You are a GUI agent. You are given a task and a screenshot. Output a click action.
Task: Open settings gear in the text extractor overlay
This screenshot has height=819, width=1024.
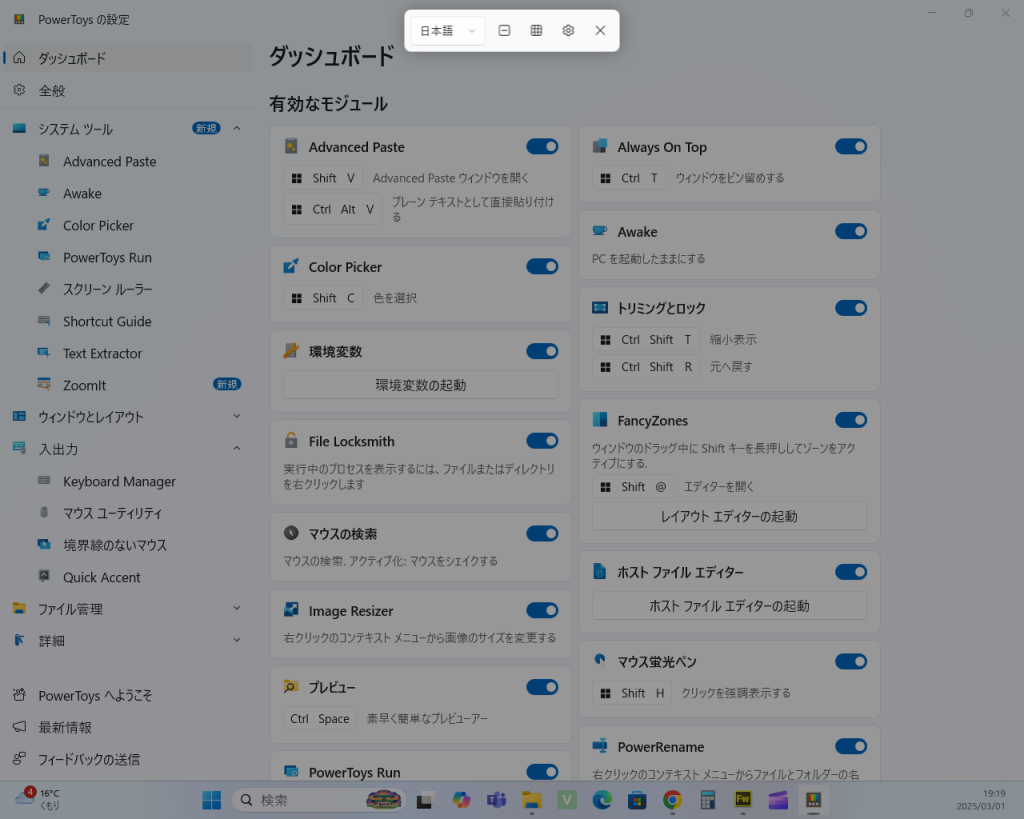568,30
